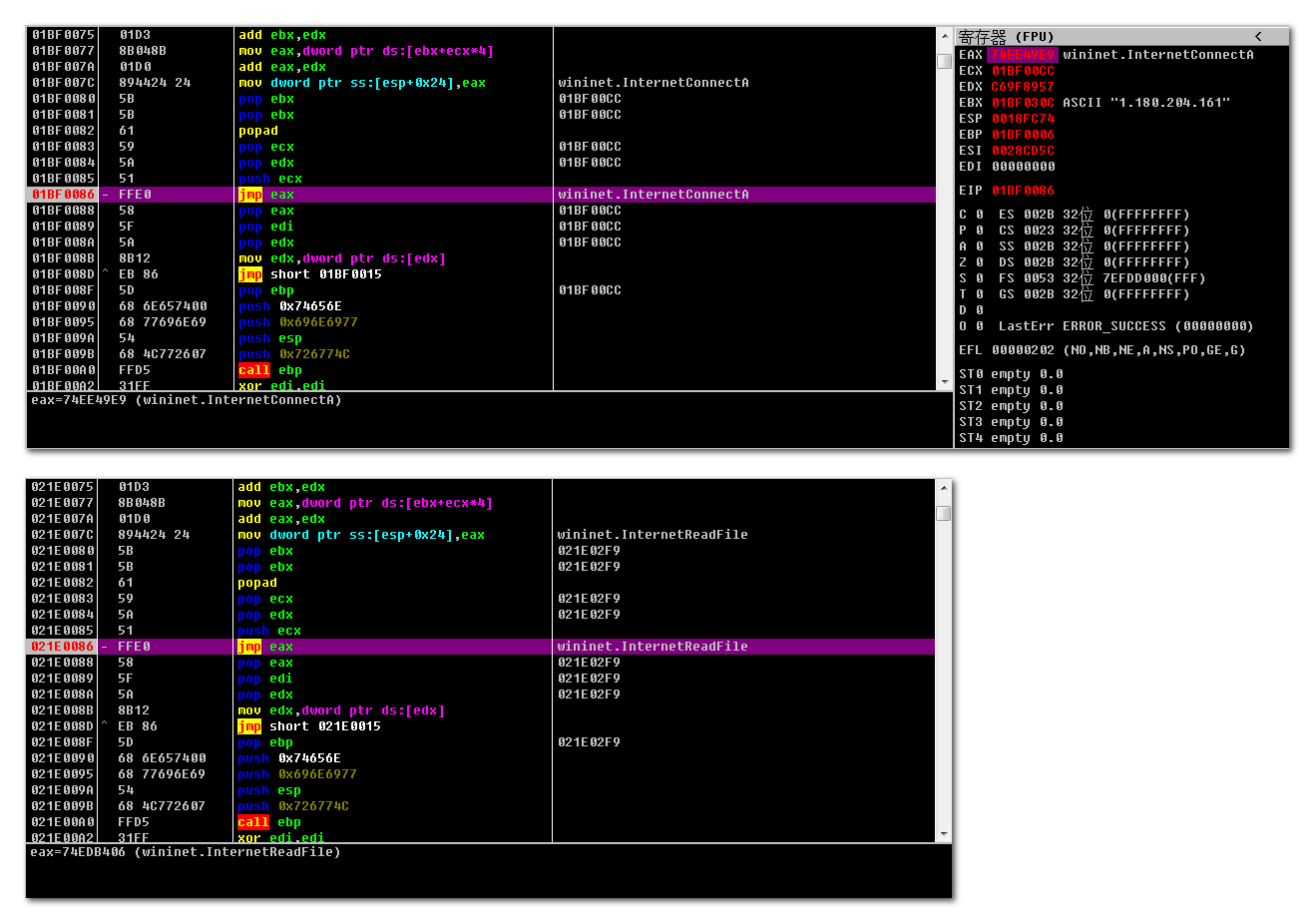Click the registers (FPU) header bar
1315x924 pixels.
(1097, 37)
